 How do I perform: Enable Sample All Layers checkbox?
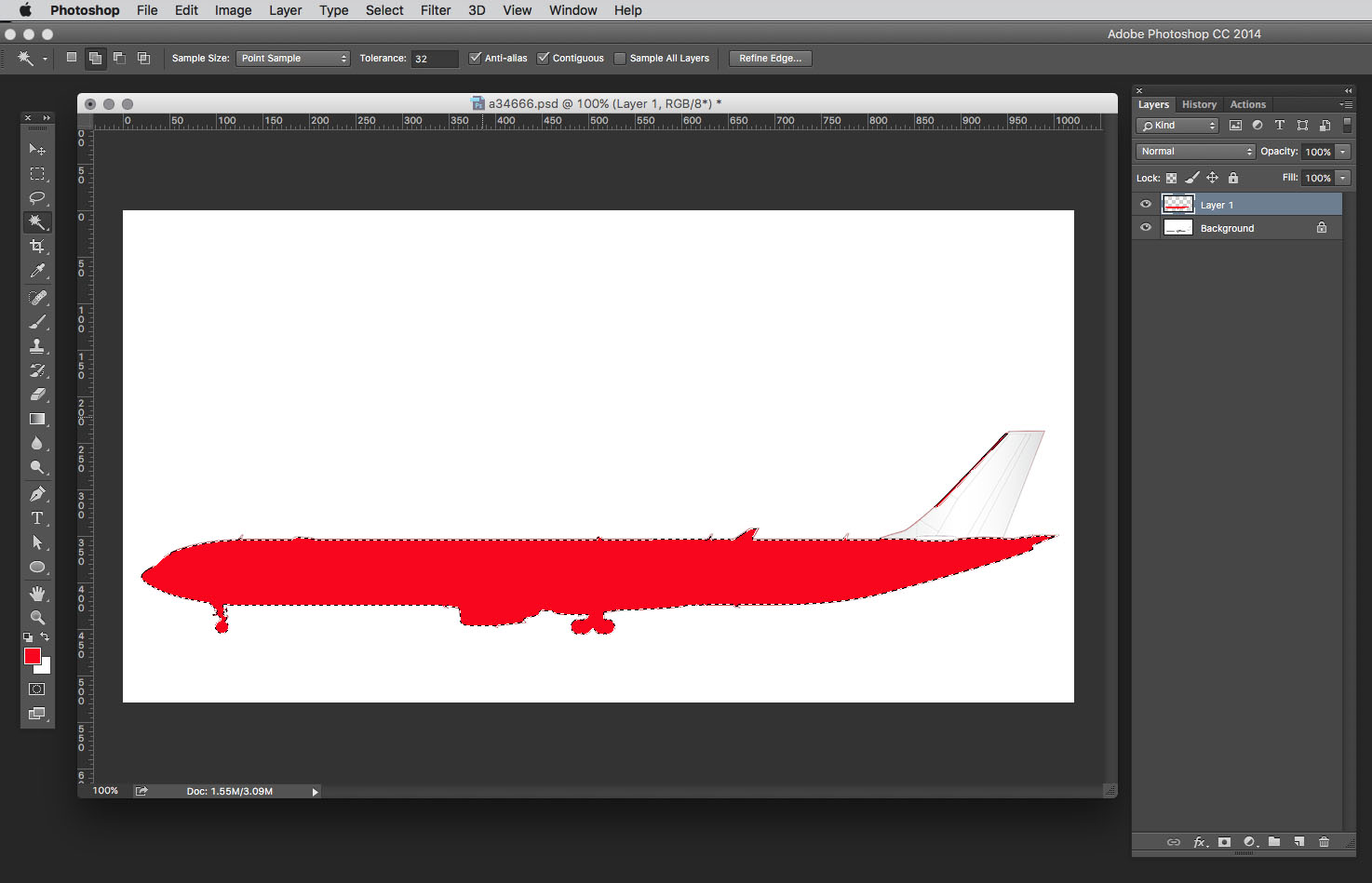point(620,59)
